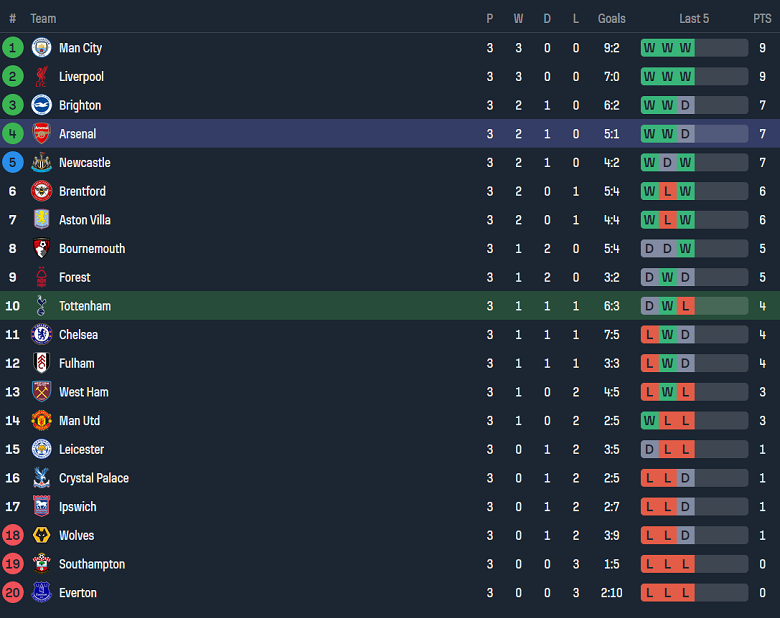The height and width of the screenshot is (618, 780).
Task: Click the Tottenham cockerel crest
Action: click(x=41, y=306)
